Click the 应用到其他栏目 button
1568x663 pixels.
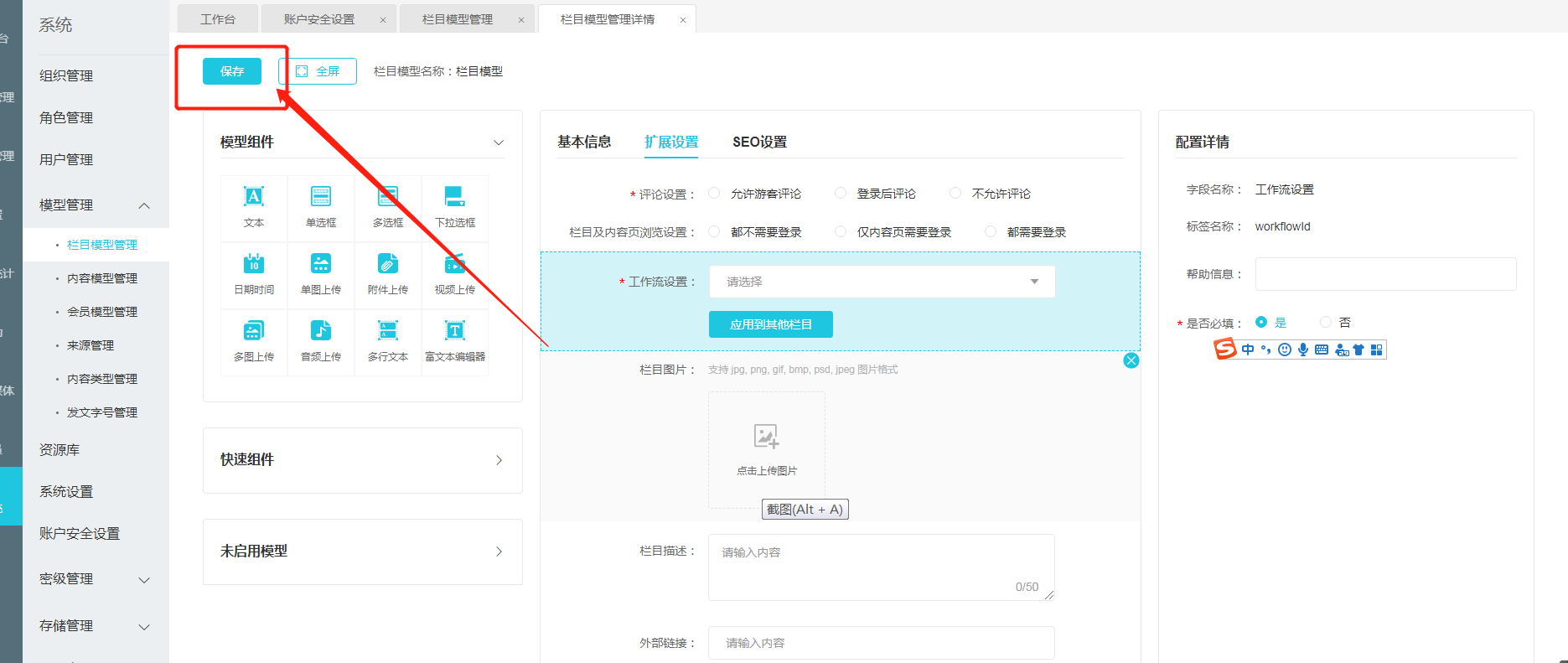(x=770, y=324)
